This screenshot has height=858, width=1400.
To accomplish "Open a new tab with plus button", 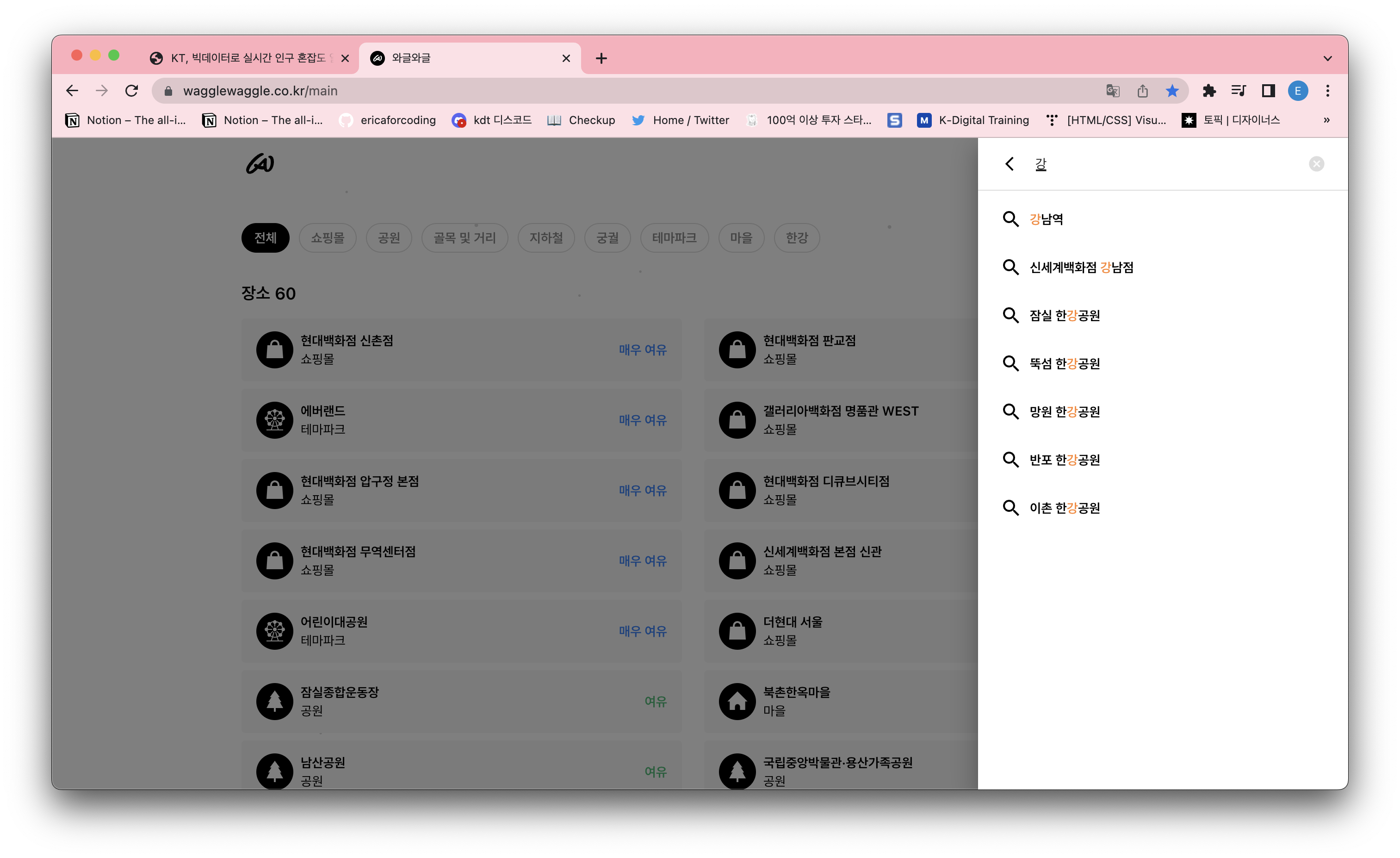I will coord(601,58).
